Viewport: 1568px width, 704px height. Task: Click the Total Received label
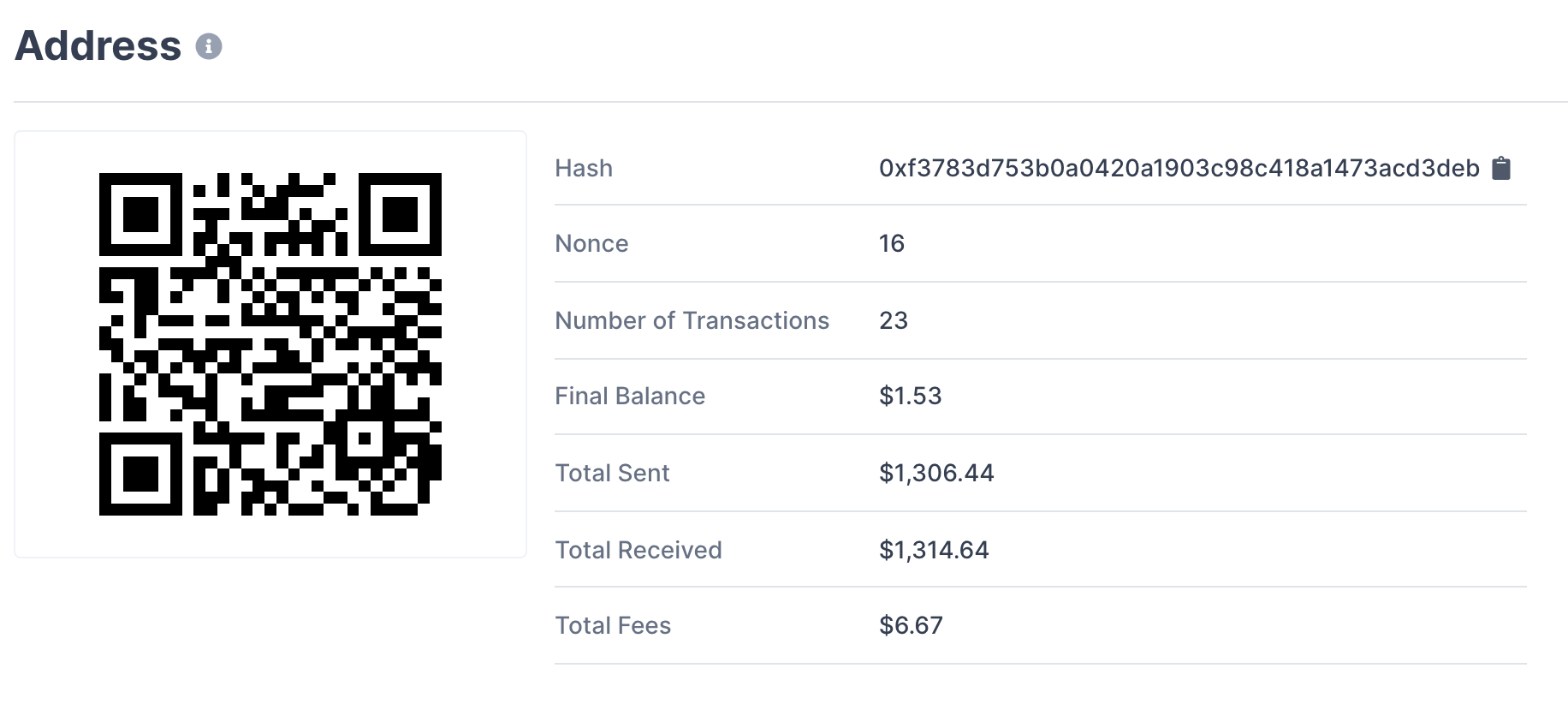(x=638, y=551)
